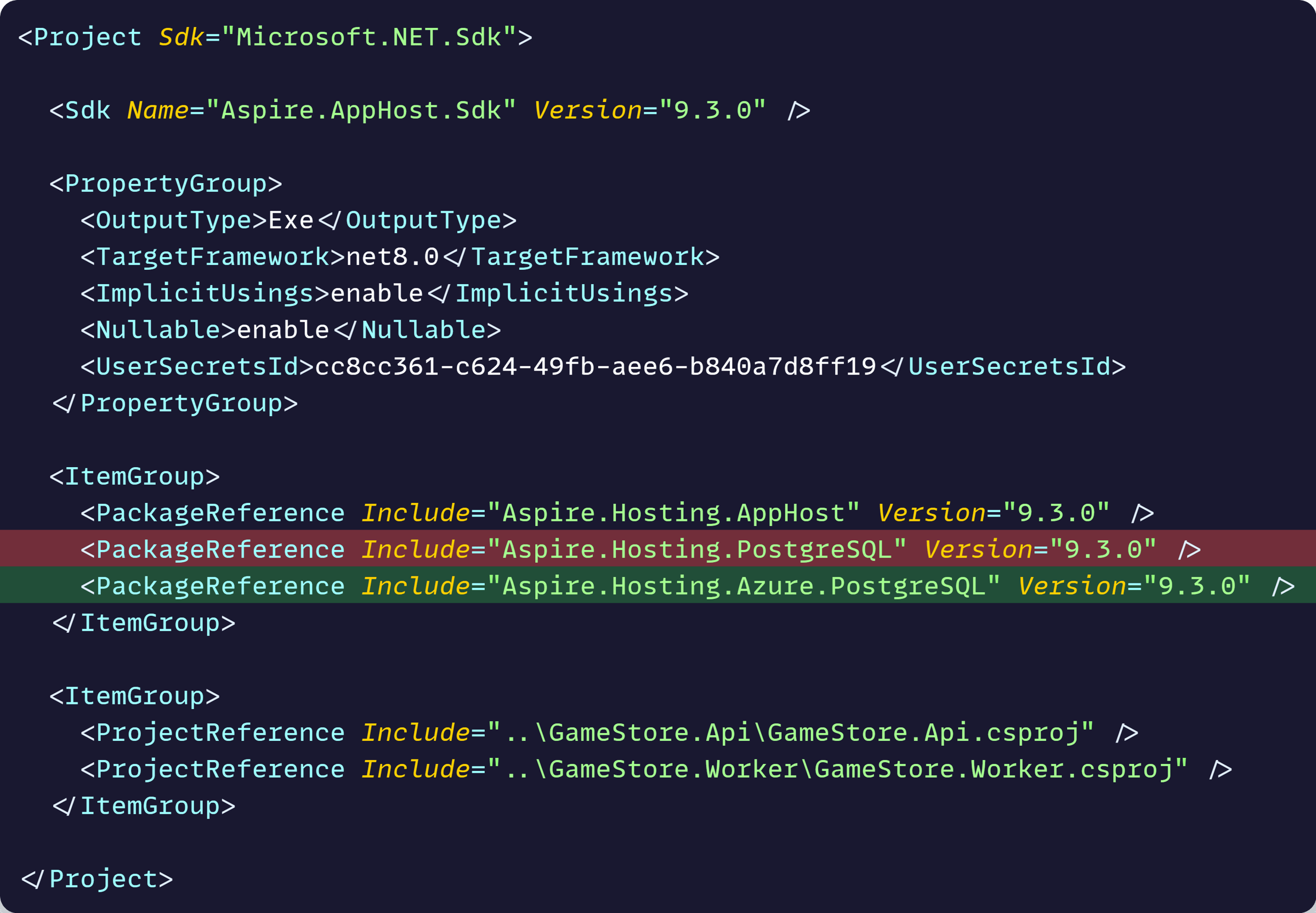The width and height of the screenshot is (1316, 913).
Task: Click the Nullable enable value
Action: 283,330
